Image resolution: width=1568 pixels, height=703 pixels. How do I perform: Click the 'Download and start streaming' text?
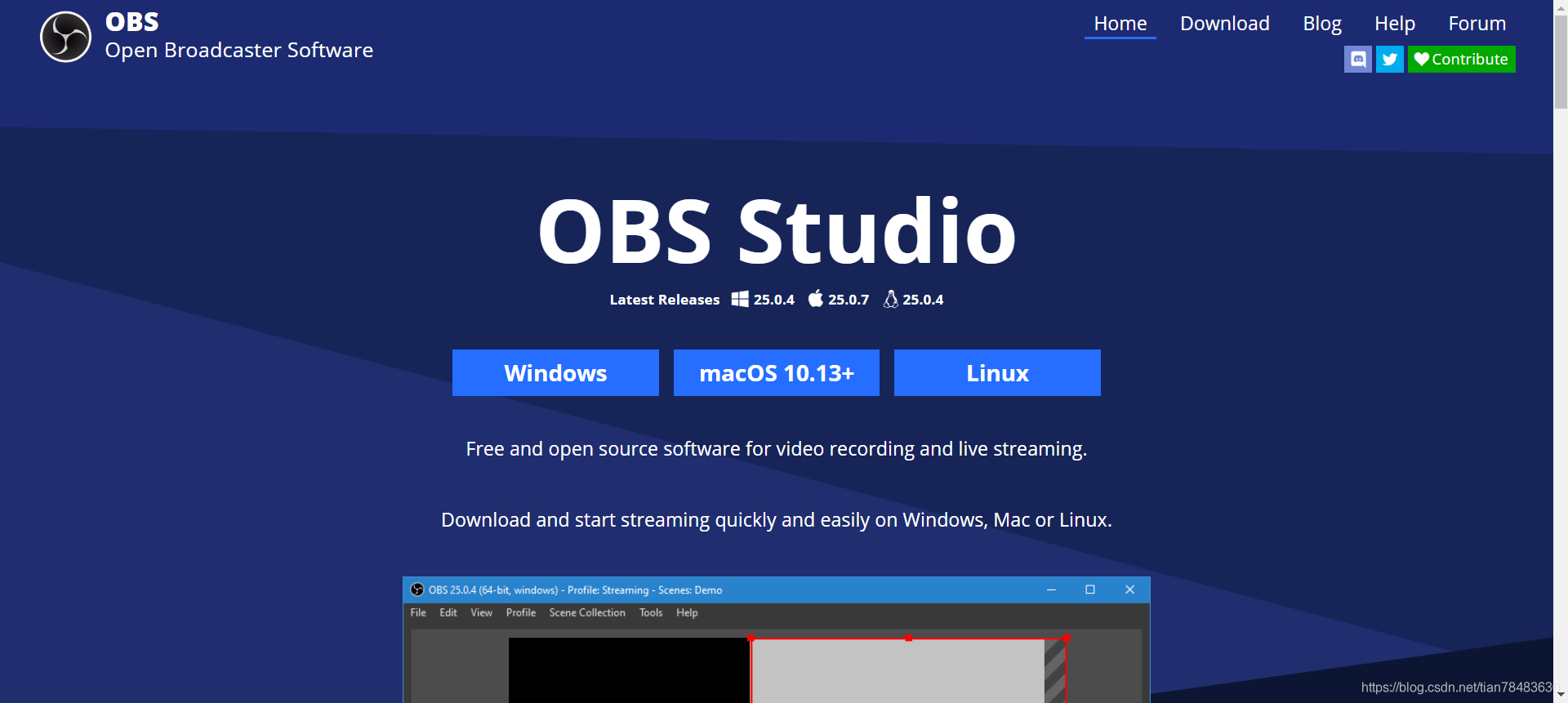[x=777, y=520]
